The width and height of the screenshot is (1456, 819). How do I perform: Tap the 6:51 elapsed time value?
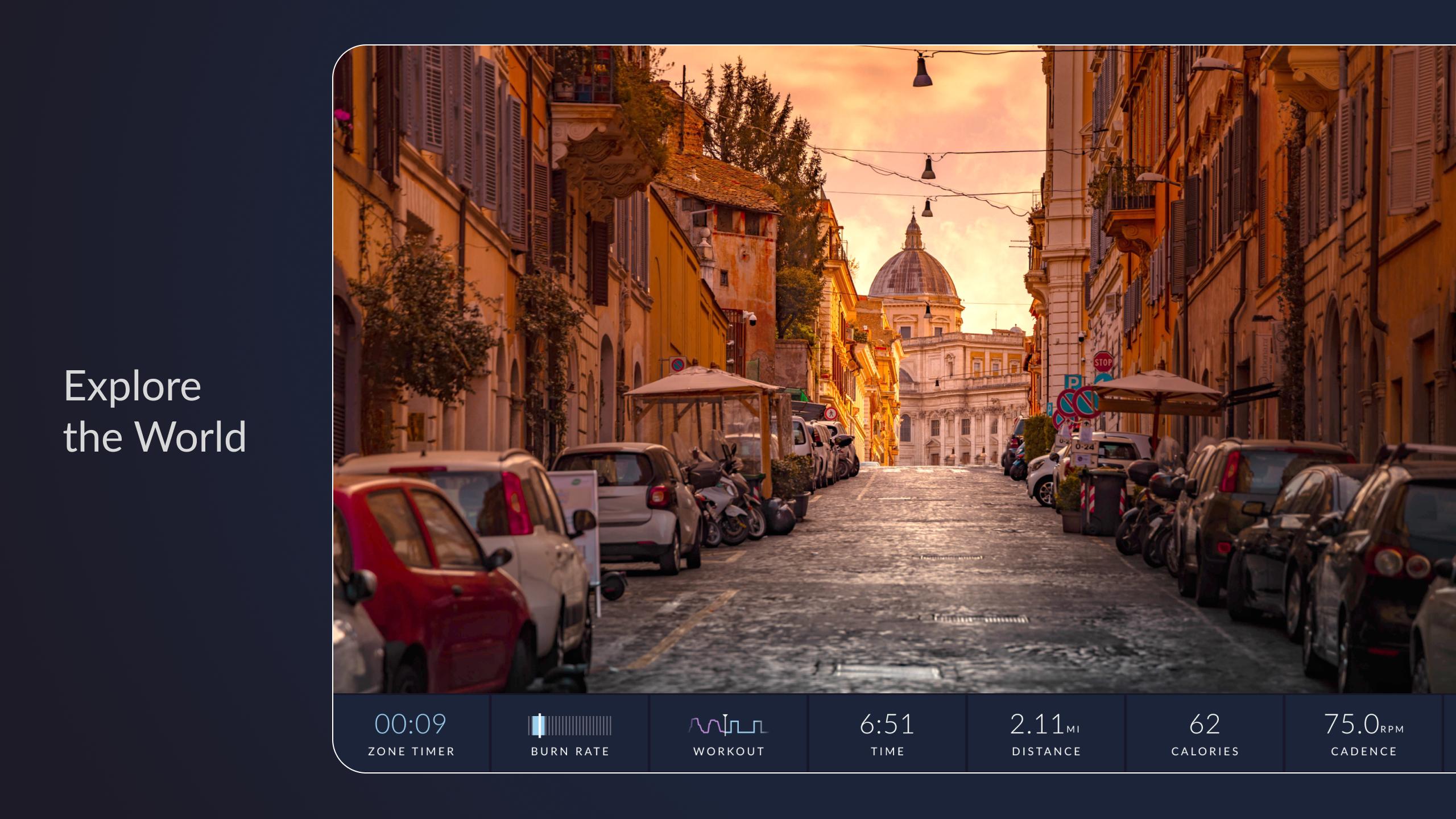[x=887, y=724]
